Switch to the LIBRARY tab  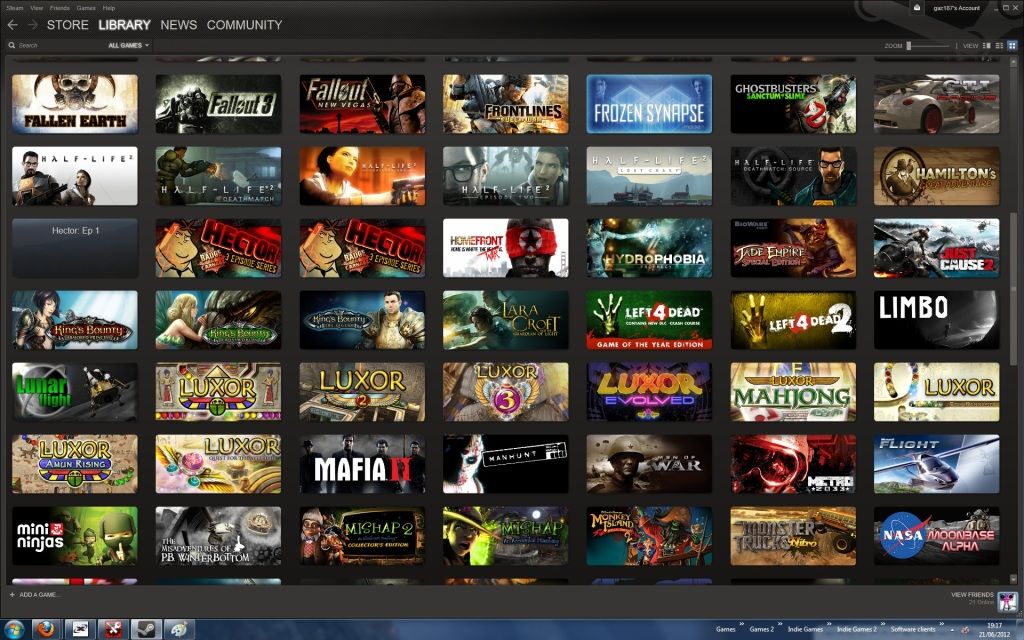tap(124, 25)
